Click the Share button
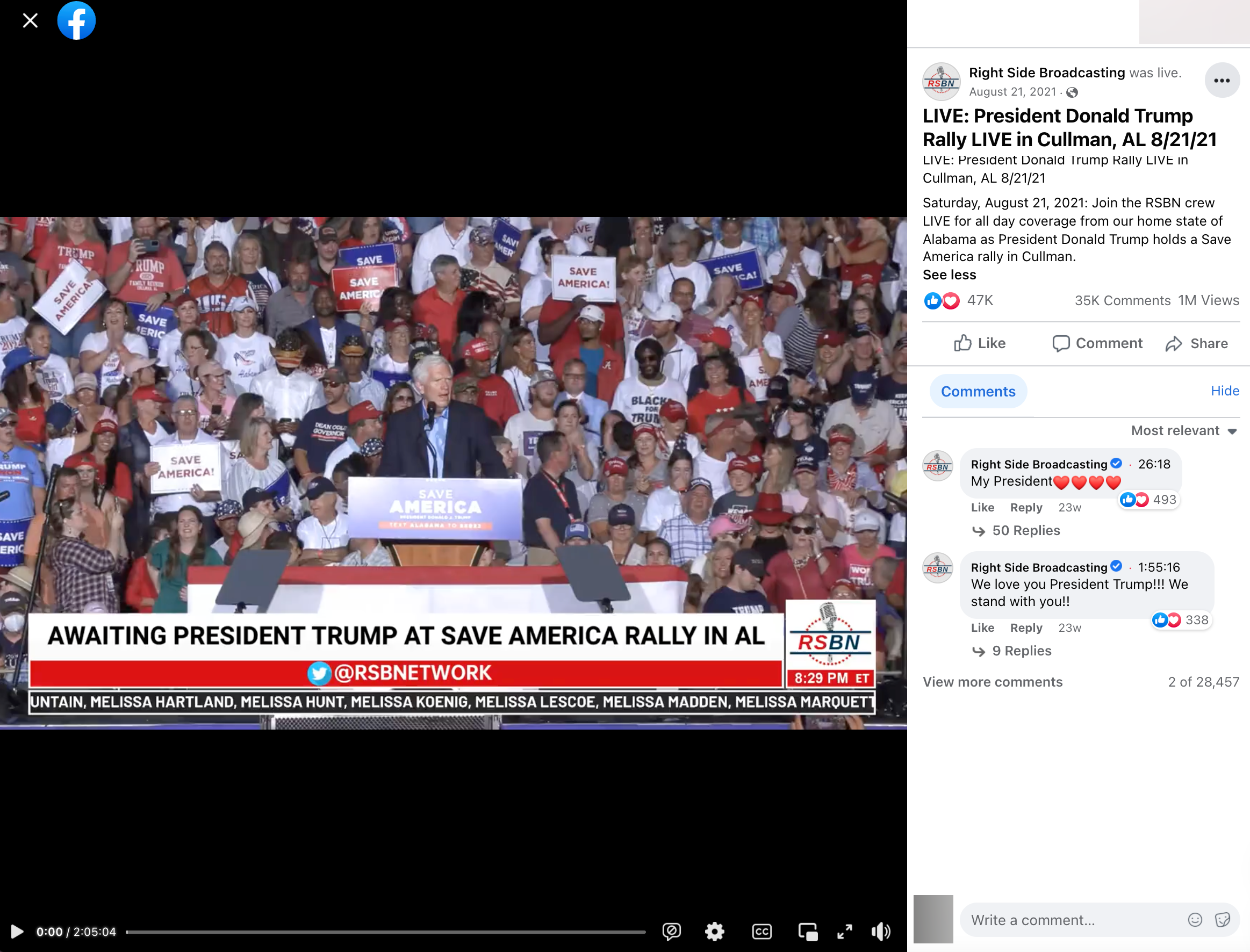This screenshot has height=952, width=1250. [x=1197, y=343]
